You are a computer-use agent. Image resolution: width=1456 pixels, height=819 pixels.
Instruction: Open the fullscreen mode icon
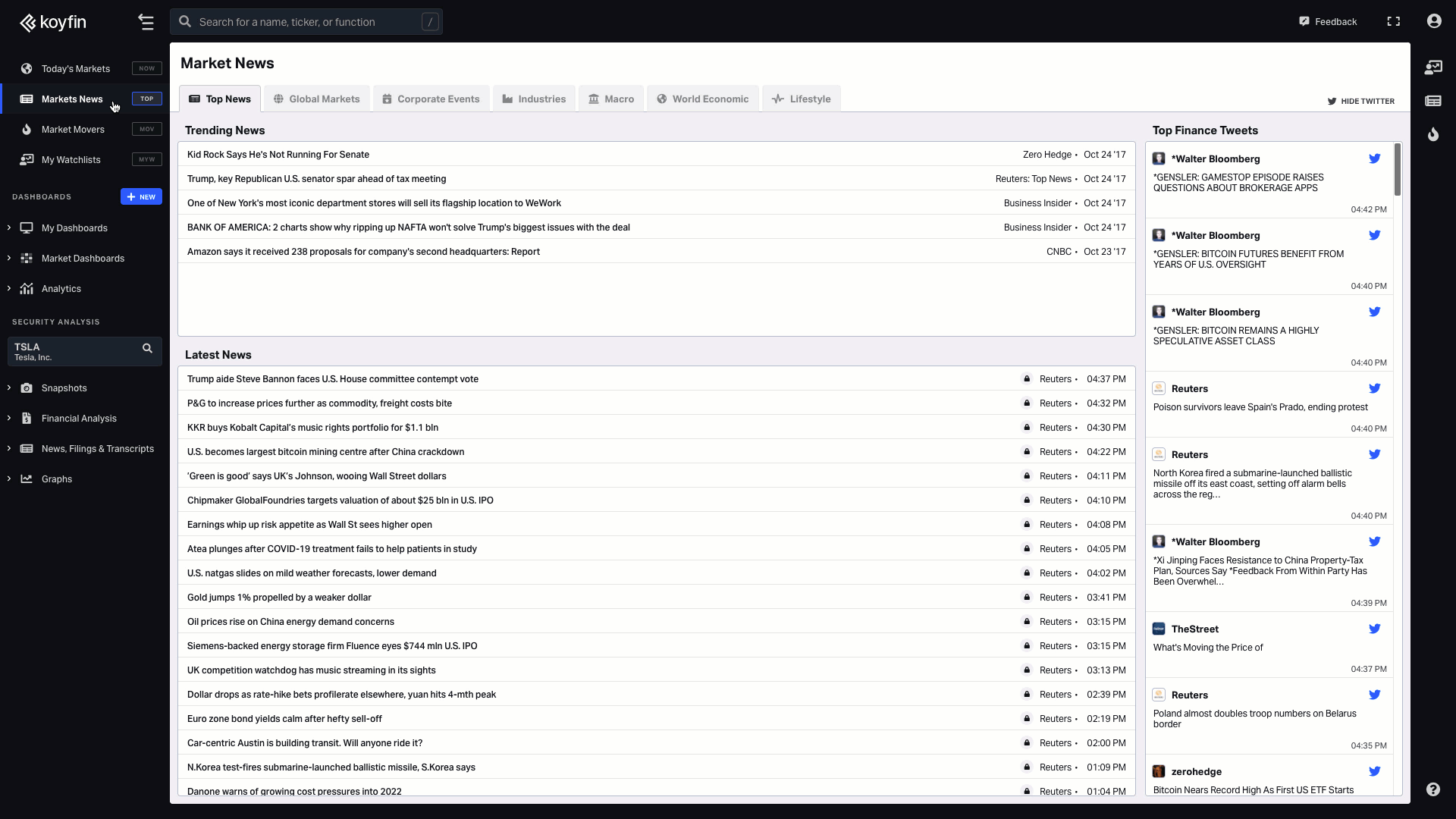(1394, 21)
